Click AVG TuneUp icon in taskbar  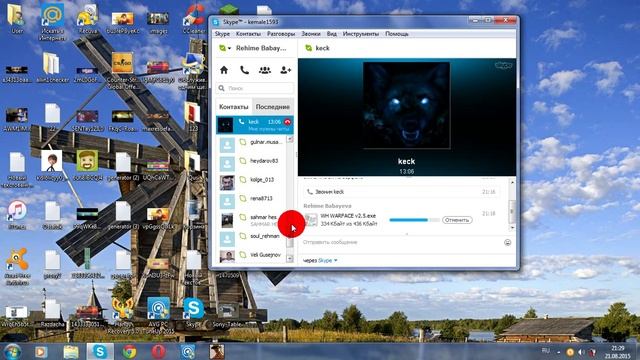188,351
